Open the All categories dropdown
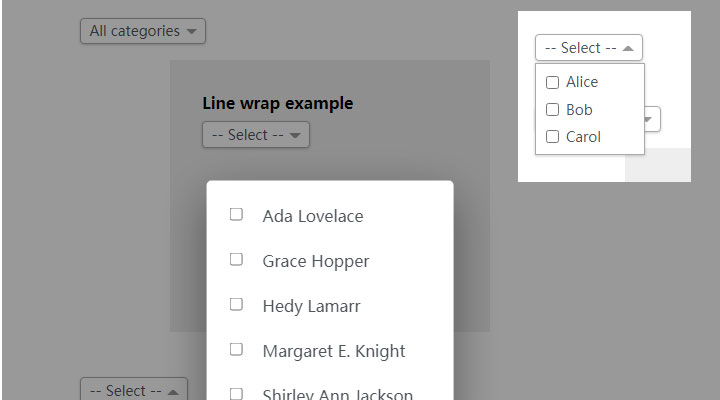720x400 pixels. pos(143,31)
